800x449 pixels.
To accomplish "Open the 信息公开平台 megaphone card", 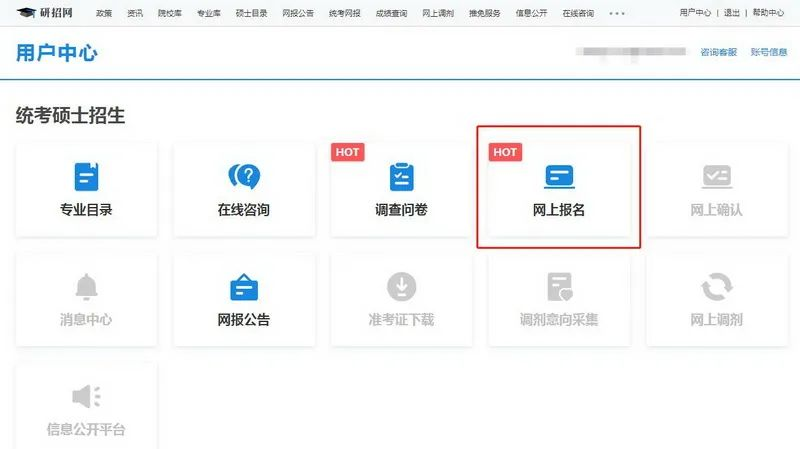I will (x=86, y=407).
